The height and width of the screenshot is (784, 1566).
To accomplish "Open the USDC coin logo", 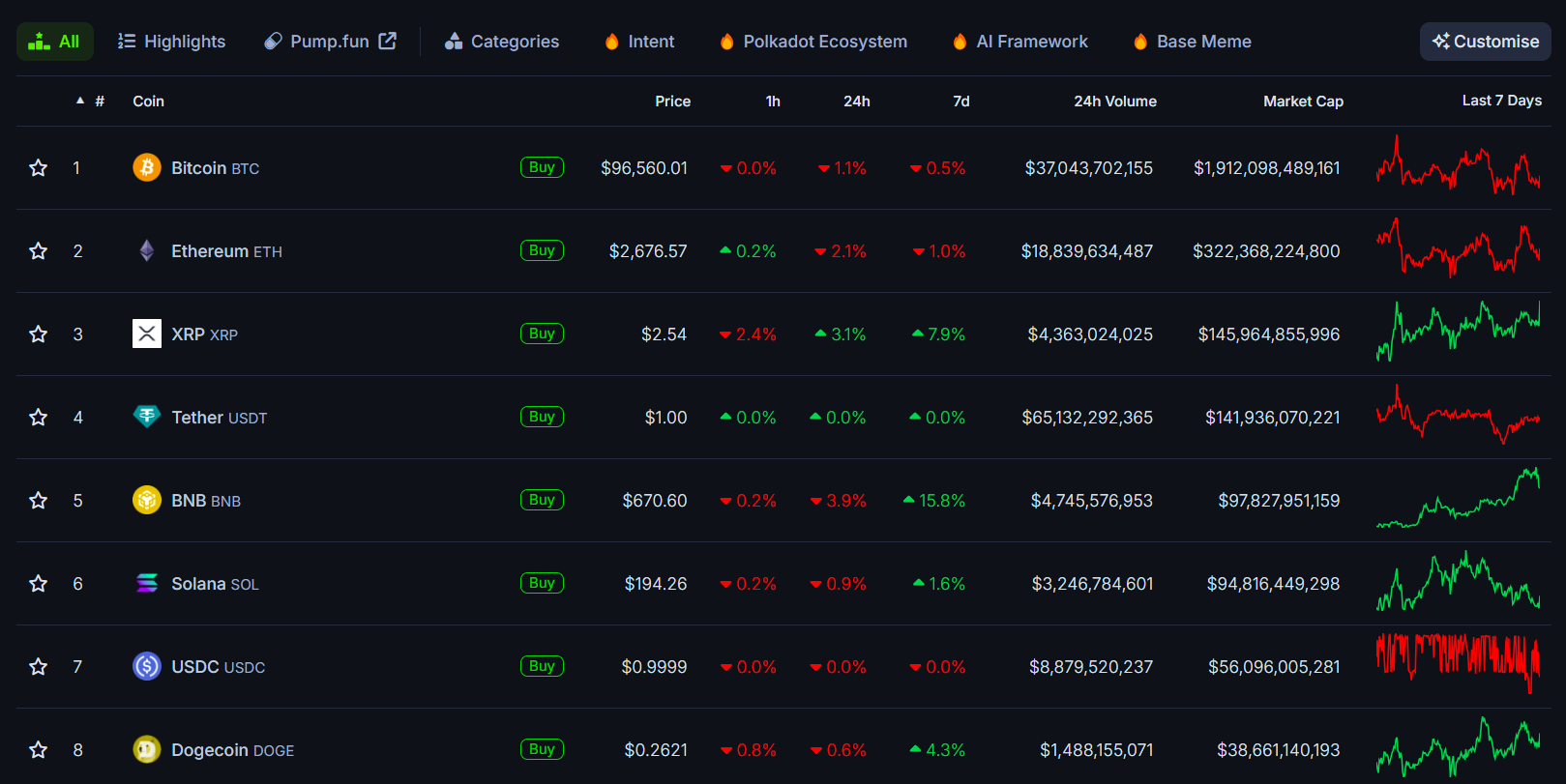I will pyautogui.click(x=147, y=667).
